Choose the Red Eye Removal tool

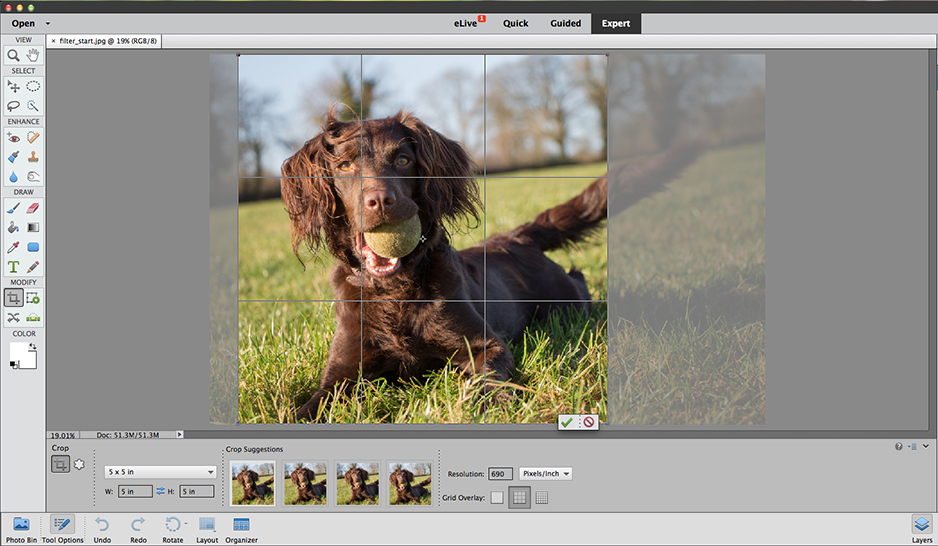coord(13,138)
